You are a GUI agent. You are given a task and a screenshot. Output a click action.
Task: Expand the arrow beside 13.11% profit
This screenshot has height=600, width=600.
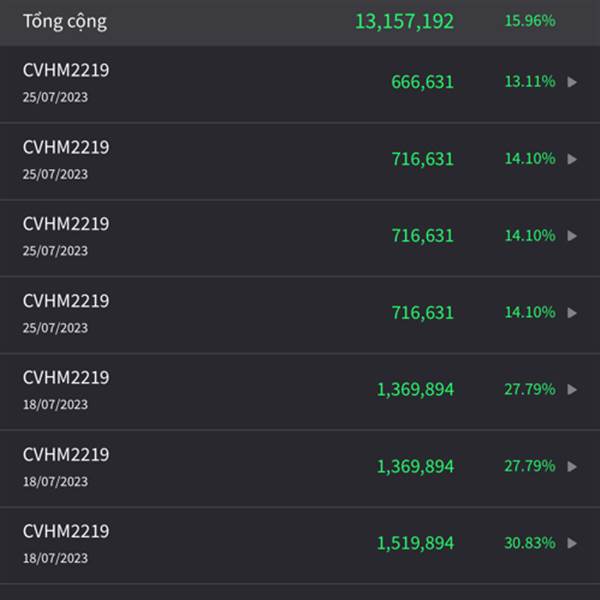point(572,82)
